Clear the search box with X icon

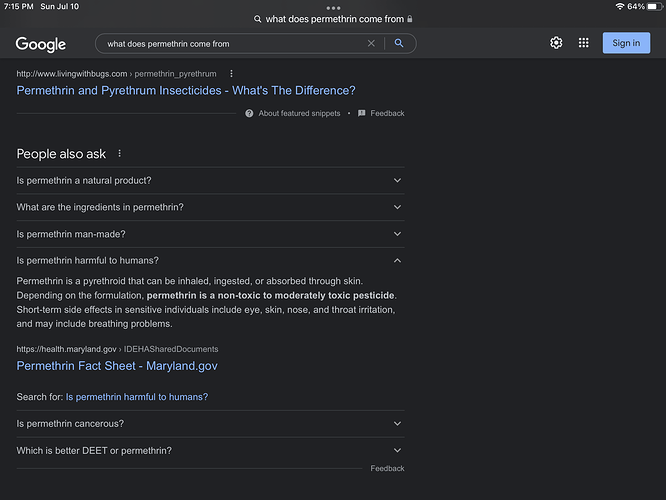point(371,43)
